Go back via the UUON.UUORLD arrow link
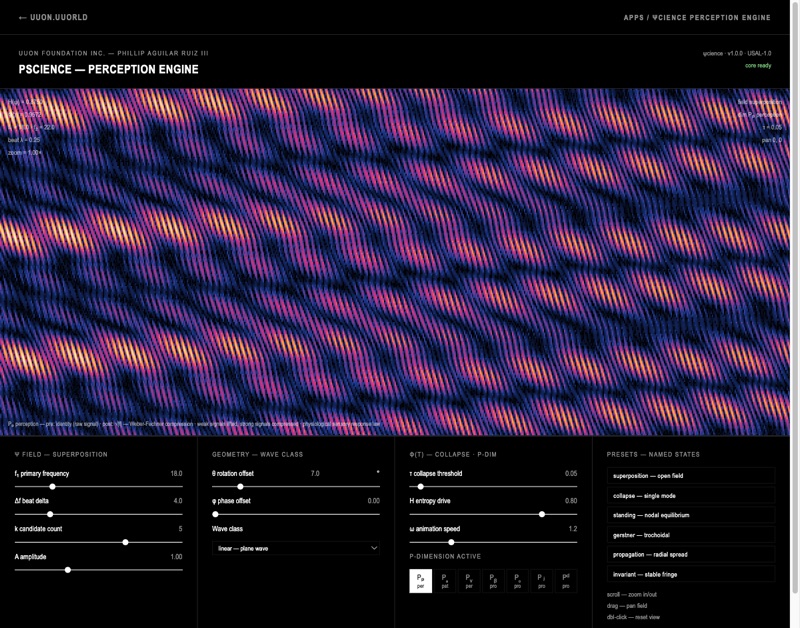This screenshot has width=800, height=628. click(x=53, y=17)
